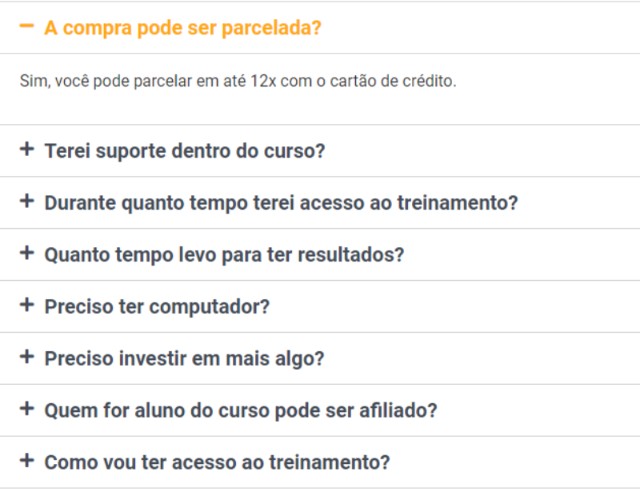Image resolution: width=640 pixels, height=489 pixels.
Task: Click blank row space right of 'Preciso investir em mais algo?'
Action: pos(482,358)
